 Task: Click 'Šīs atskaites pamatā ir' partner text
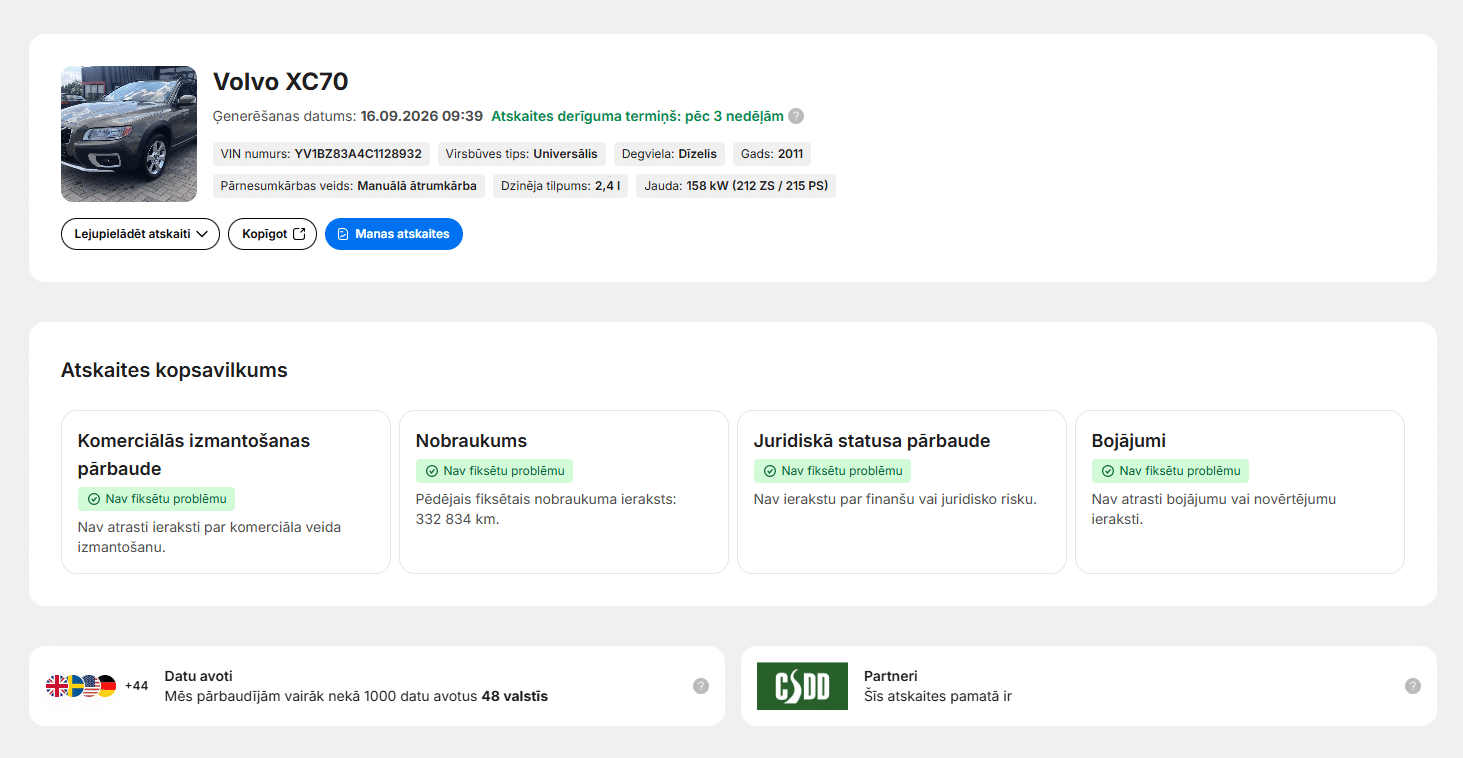[938, 696]
